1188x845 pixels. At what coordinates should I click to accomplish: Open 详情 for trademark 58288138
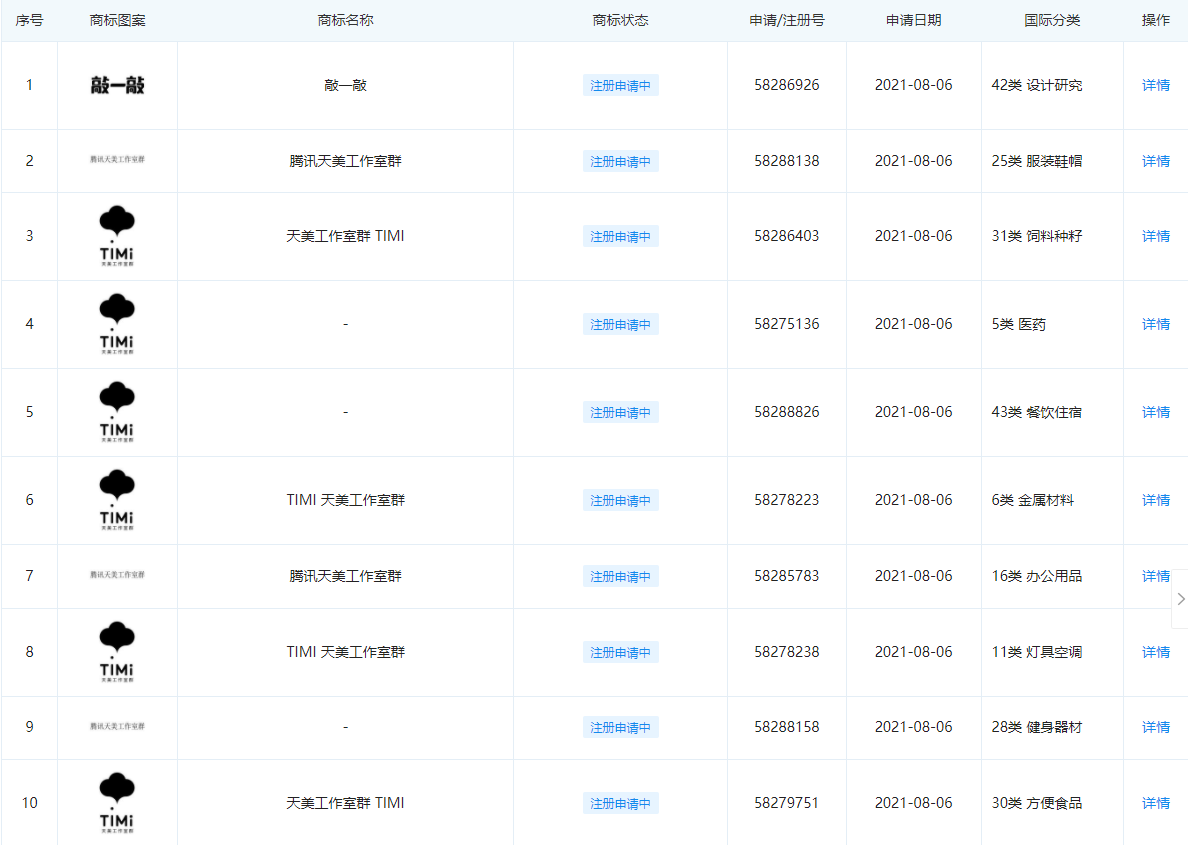[1155, 161]
